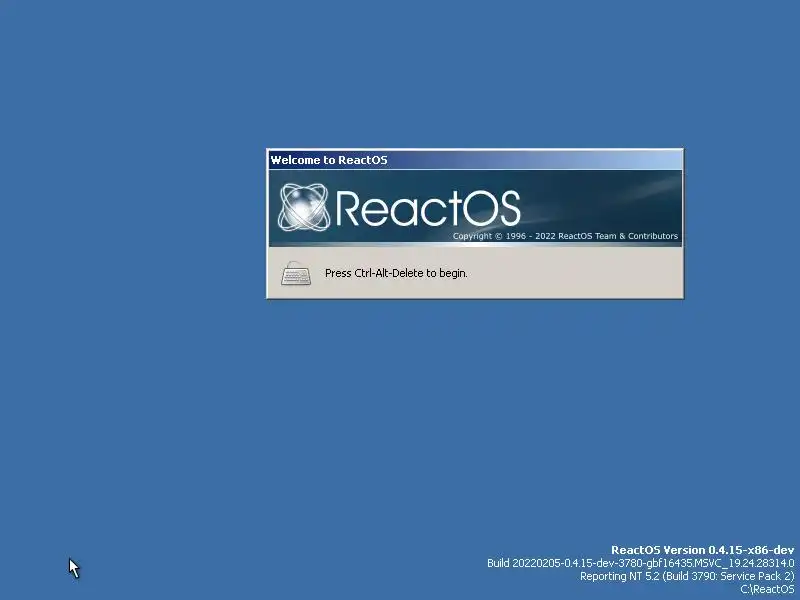Click the Build 20220205 version string
The image size is (800, 600).
click(x=640, y=563)
